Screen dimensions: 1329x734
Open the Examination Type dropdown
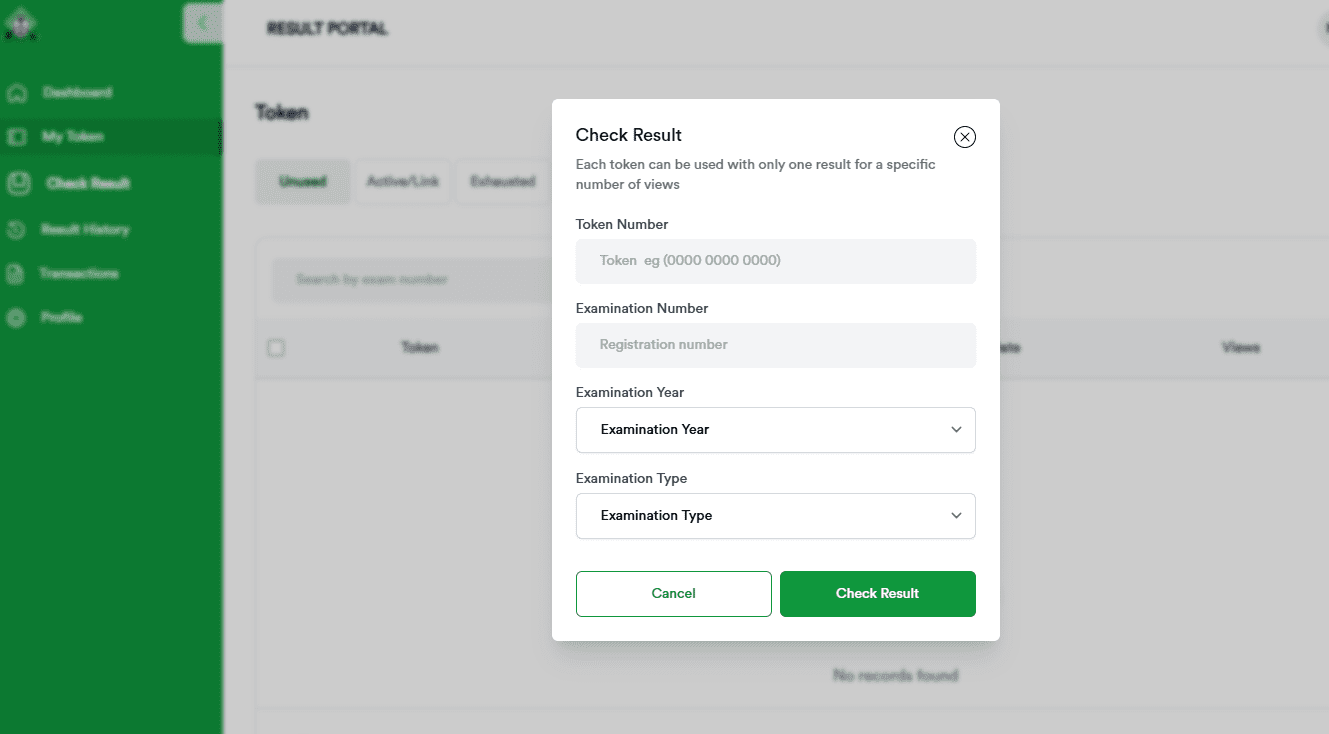[x=775, y=516]
